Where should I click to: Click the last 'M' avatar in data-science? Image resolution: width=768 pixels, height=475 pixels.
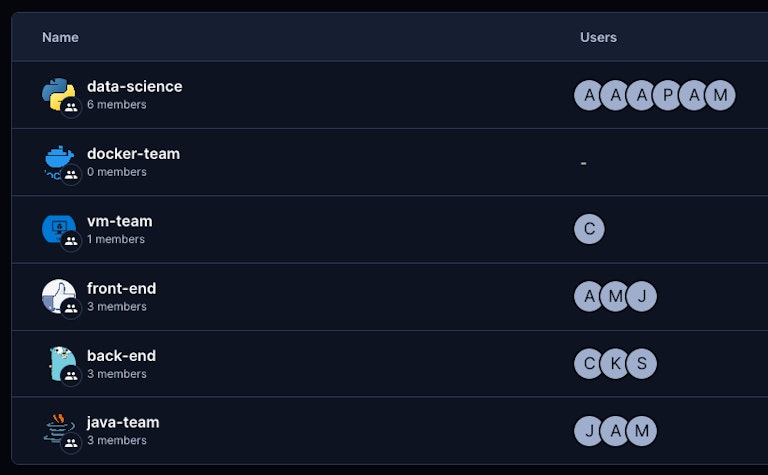tap(719, 95)
